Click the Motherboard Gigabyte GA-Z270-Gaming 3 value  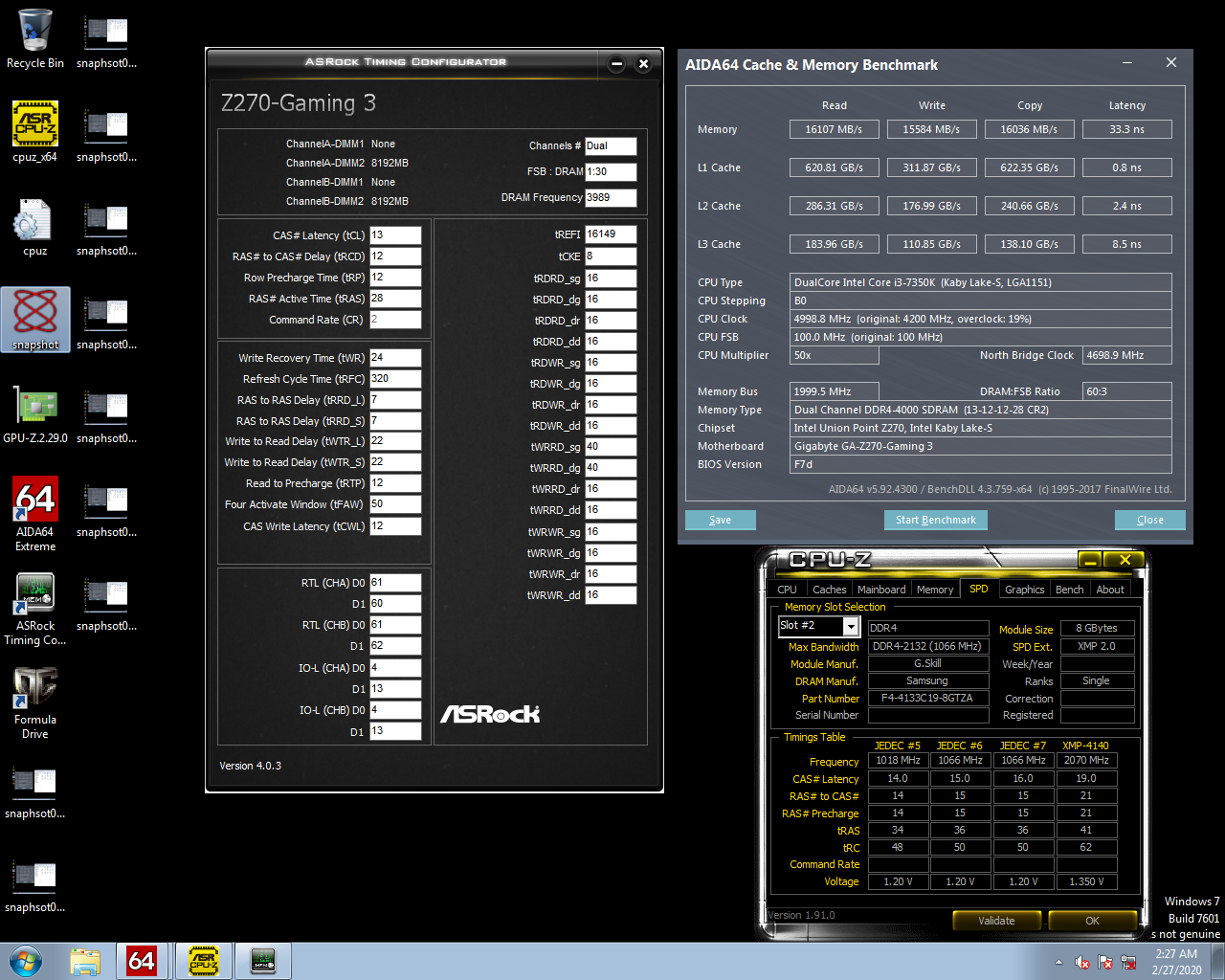click(981, 446)
